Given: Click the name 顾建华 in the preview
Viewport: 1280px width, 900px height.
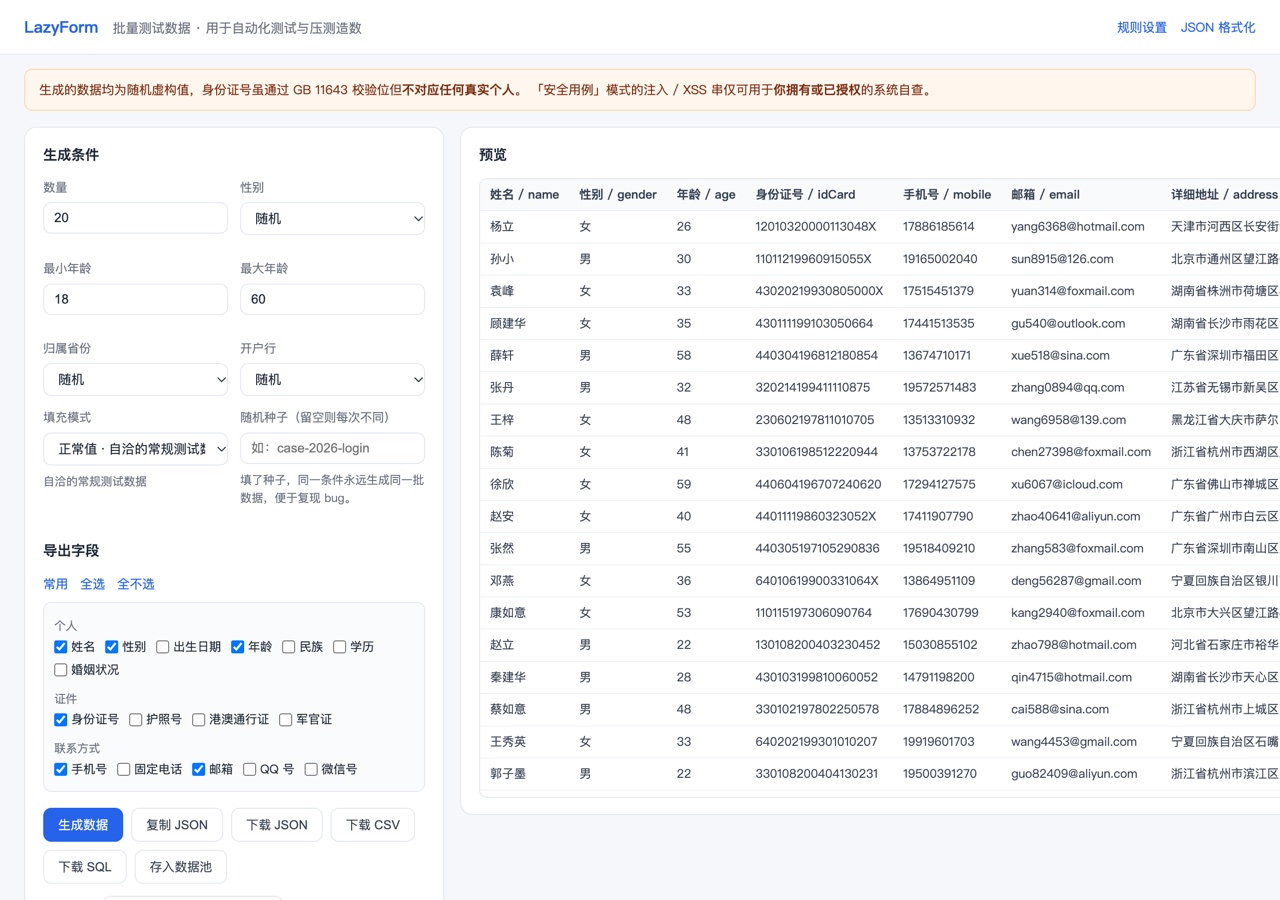Looking at the screenshot, I should [x=508, y=323].
